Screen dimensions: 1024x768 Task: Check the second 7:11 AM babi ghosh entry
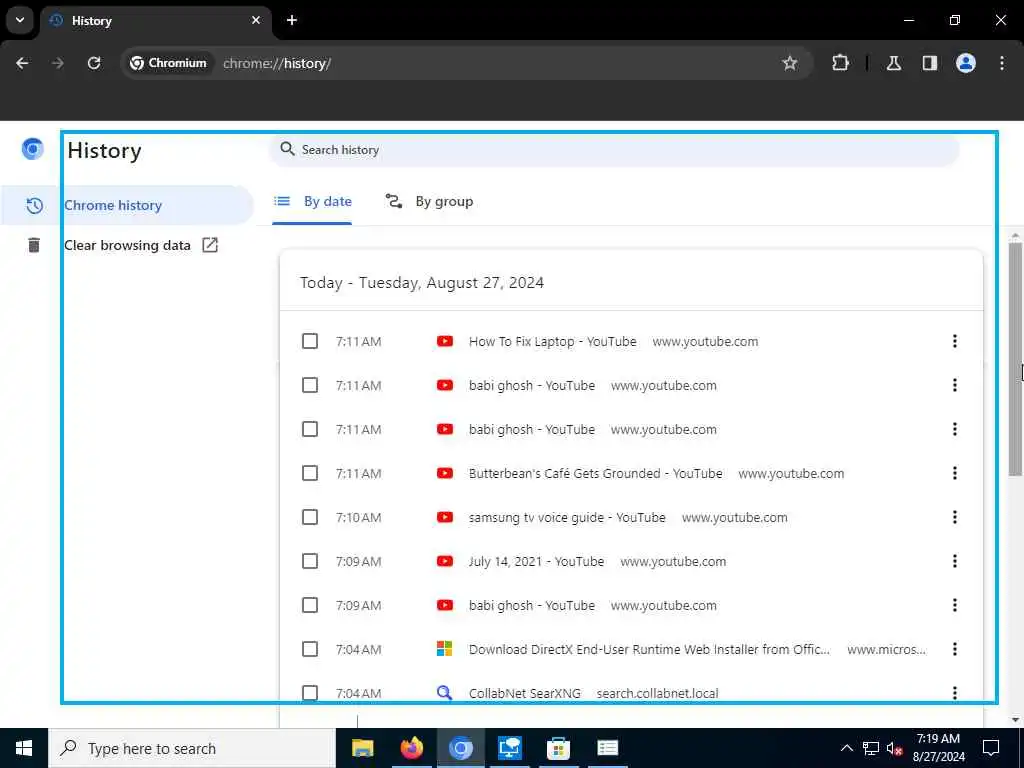310,429
